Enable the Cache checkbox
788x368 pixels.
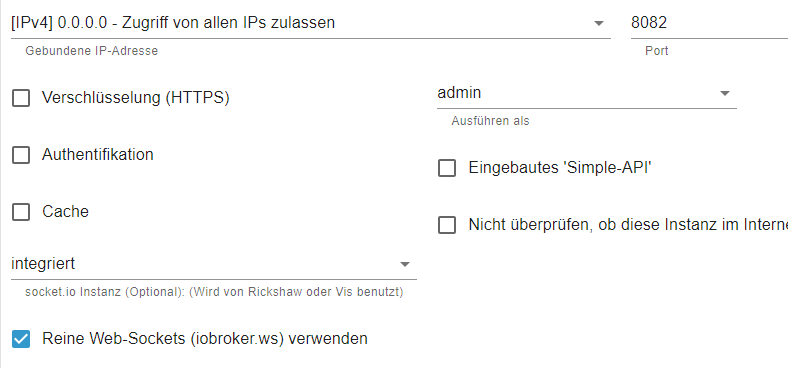point(21,212)
